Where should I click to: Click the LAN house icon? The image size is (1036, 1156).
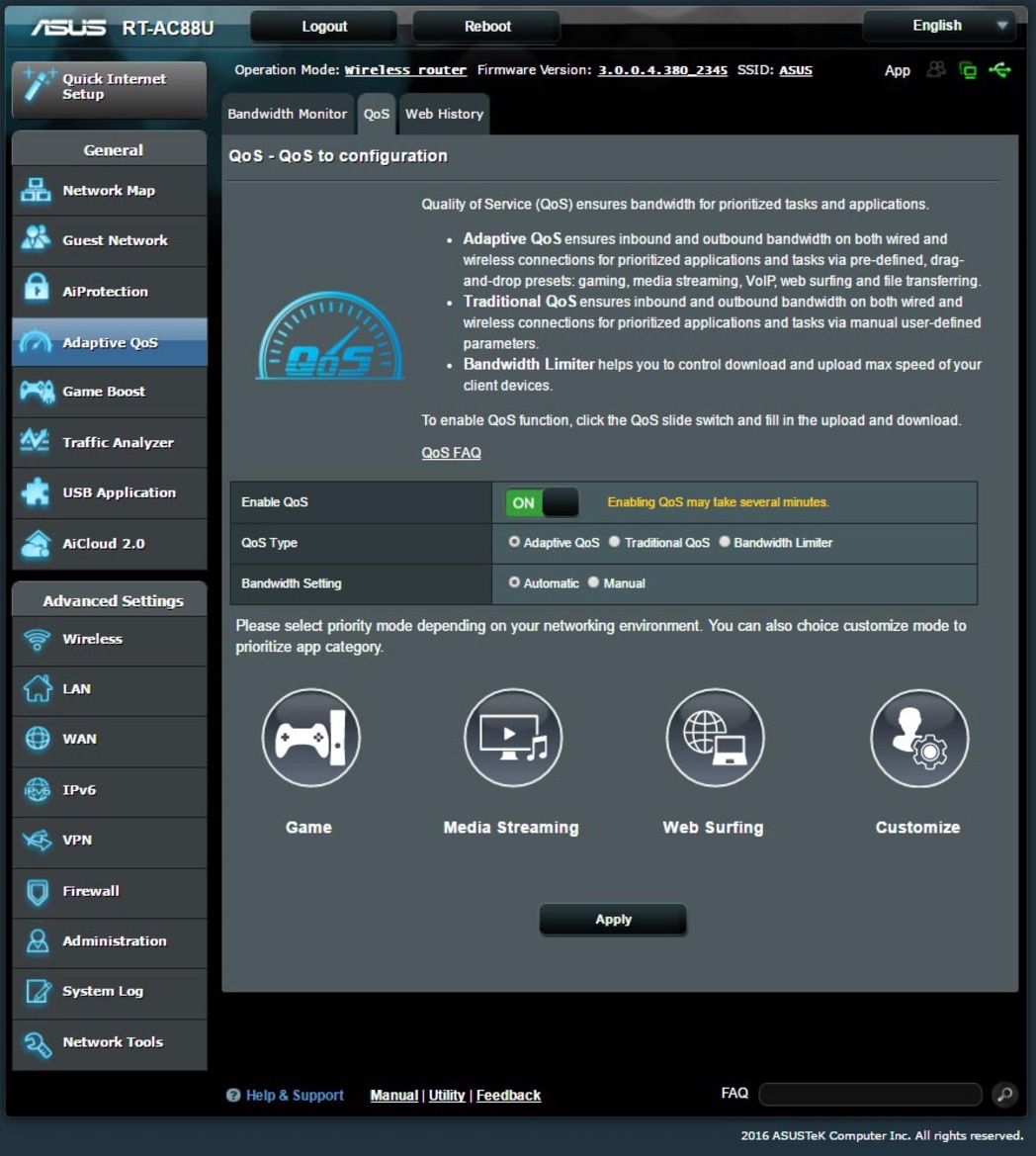click(37, 688)
